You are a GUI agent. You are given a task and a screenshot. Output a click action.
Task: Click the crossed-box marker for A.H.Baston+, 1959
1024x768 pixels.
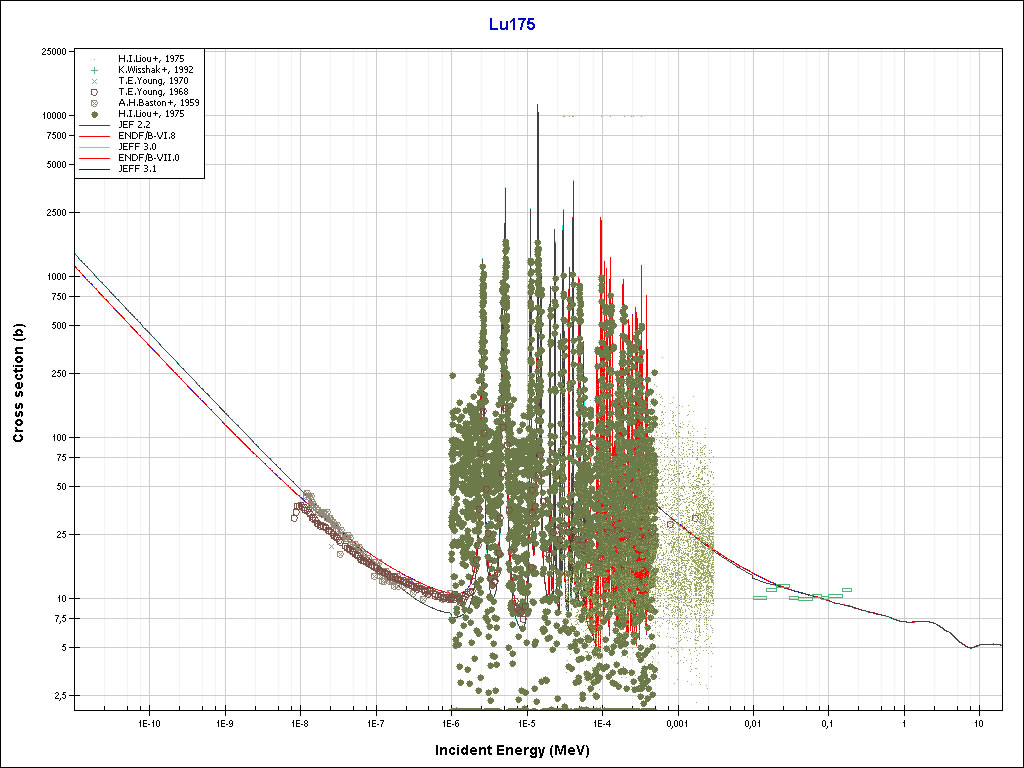pos(93,103)
